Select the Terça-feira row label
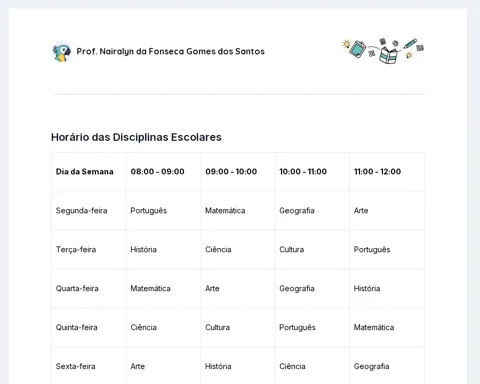480x384 pixels. 76,250
